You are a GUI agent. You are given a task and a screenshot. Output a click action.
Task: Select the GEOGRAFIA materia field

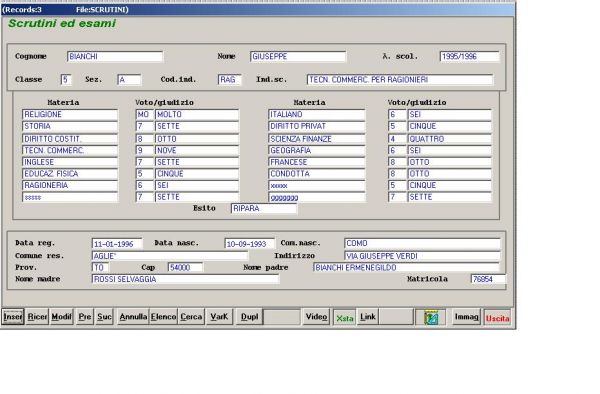click(x=317, y=150)
